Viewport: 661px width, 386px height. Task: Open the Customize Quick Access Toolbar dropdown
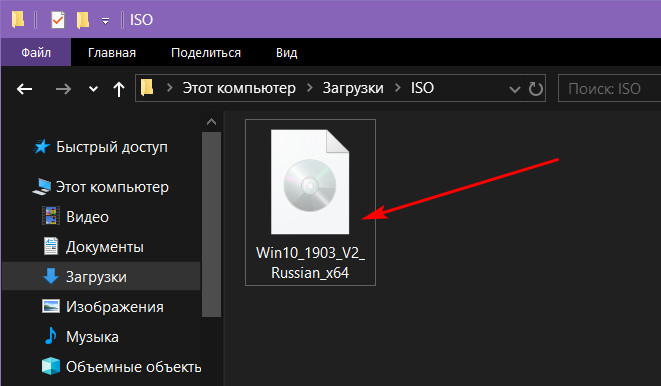(x=105, y=21)
